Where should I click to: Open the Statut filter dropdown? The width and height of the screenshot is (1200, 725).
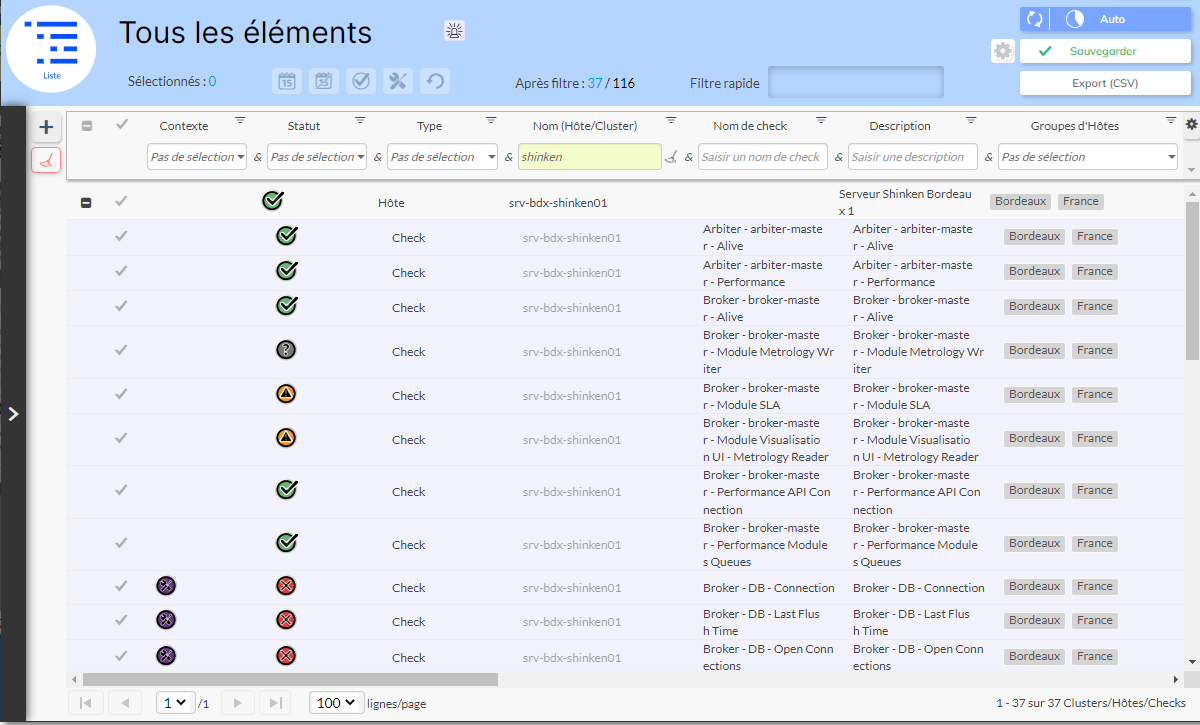point(318,157)
